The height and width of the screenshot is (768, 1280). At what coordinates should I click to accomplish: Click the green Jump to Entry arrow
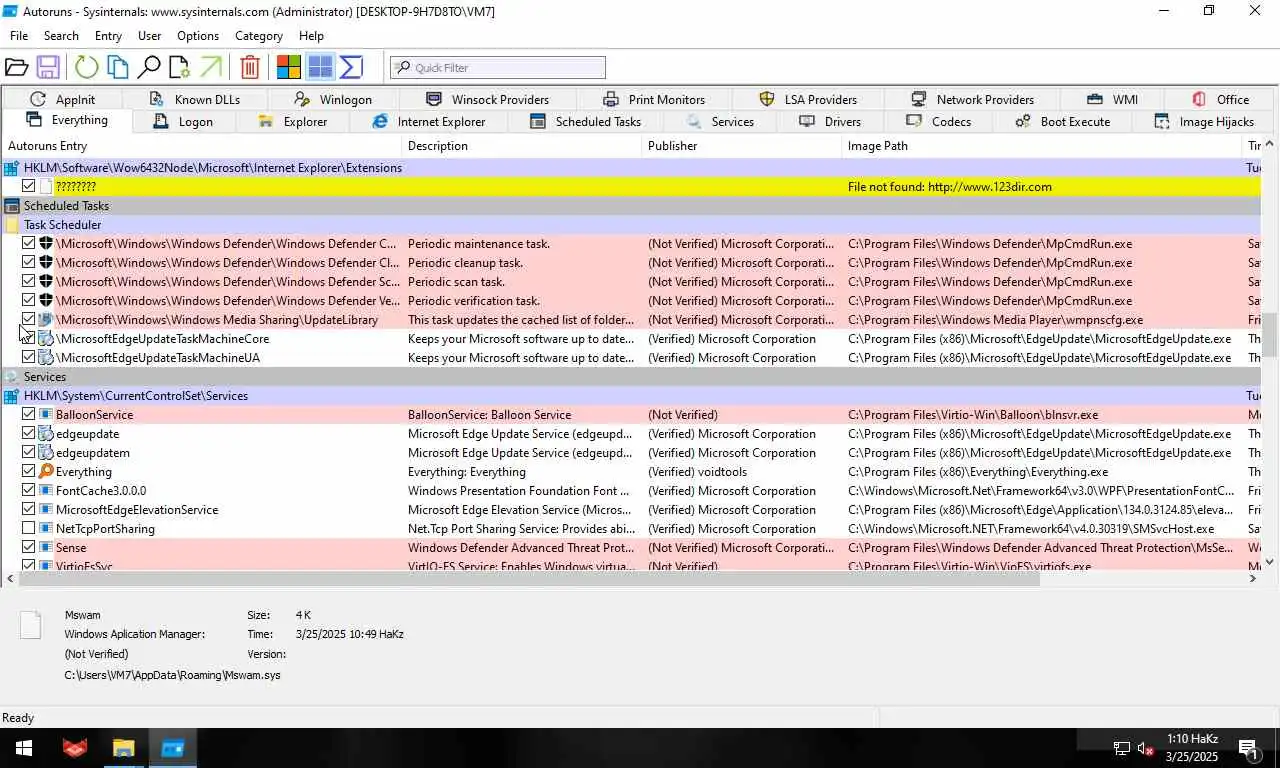tap(210, 67)
